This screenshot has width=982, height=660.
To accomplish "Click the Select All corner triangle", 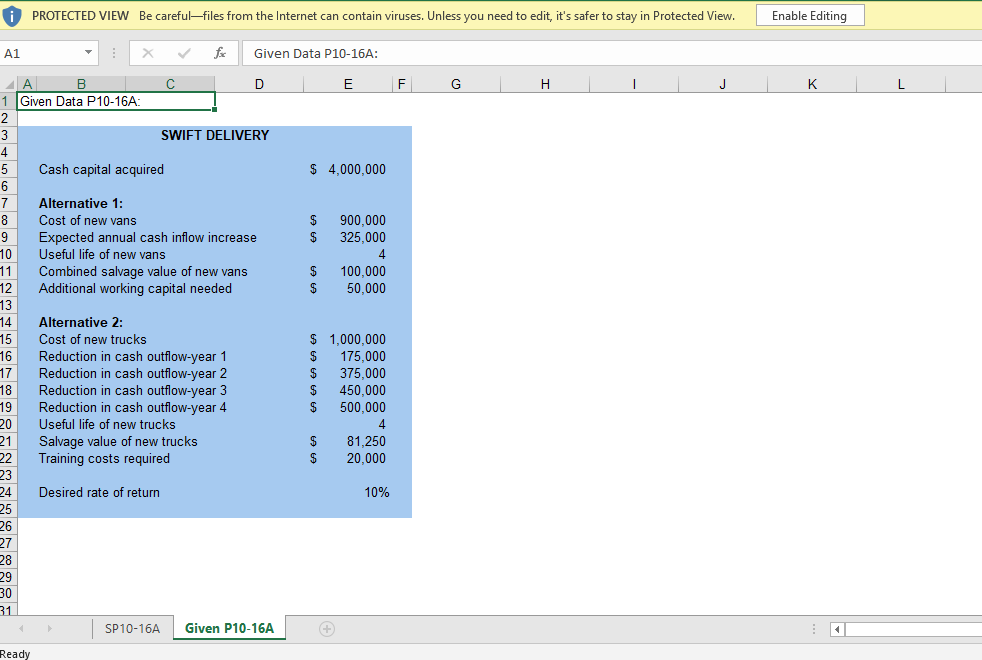I will point(9,84).
